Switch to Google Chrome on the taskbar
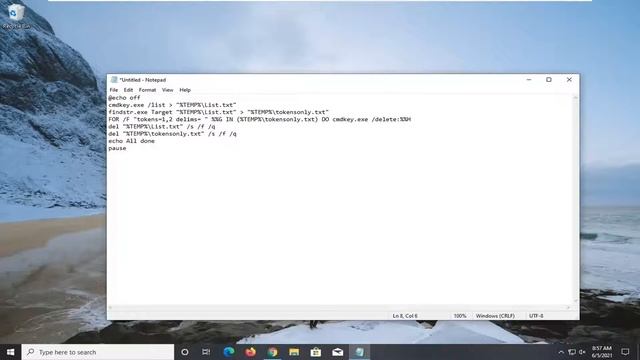 coord(272,352)
